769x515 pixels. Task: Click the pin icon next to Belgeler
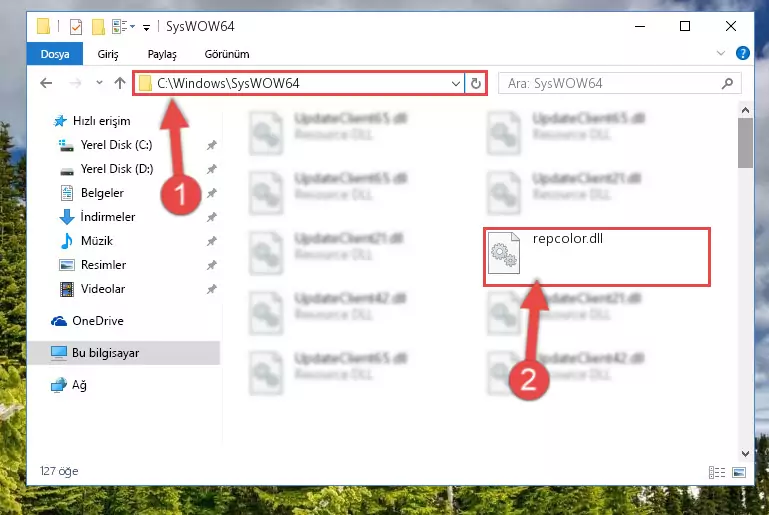tap(211, 193)
